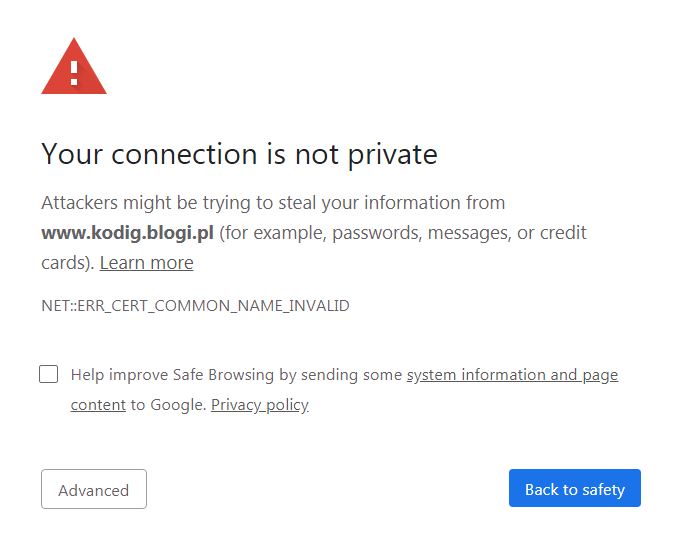Expand details with the Advanced button

(x=94, y=489)
